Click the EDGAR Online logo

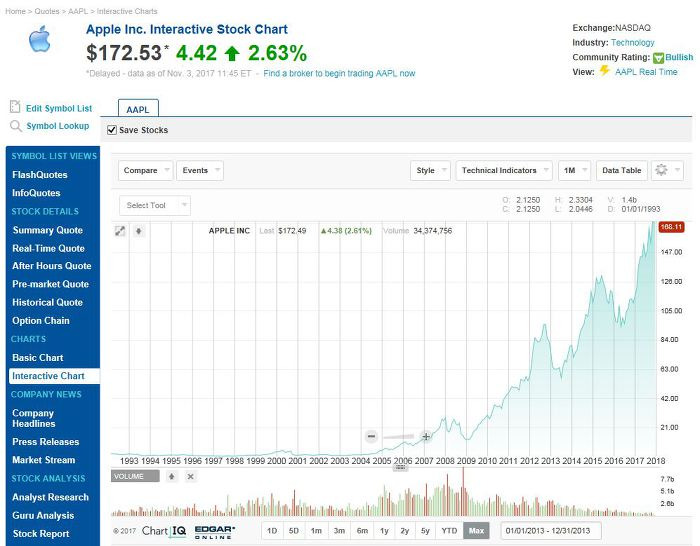tap(215, 532)
